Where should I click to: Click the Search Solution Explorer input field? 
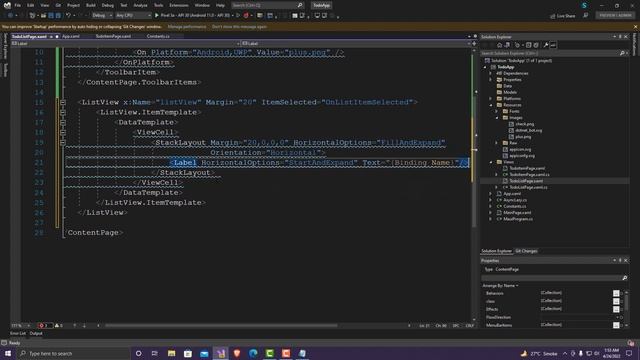point(550,53)
